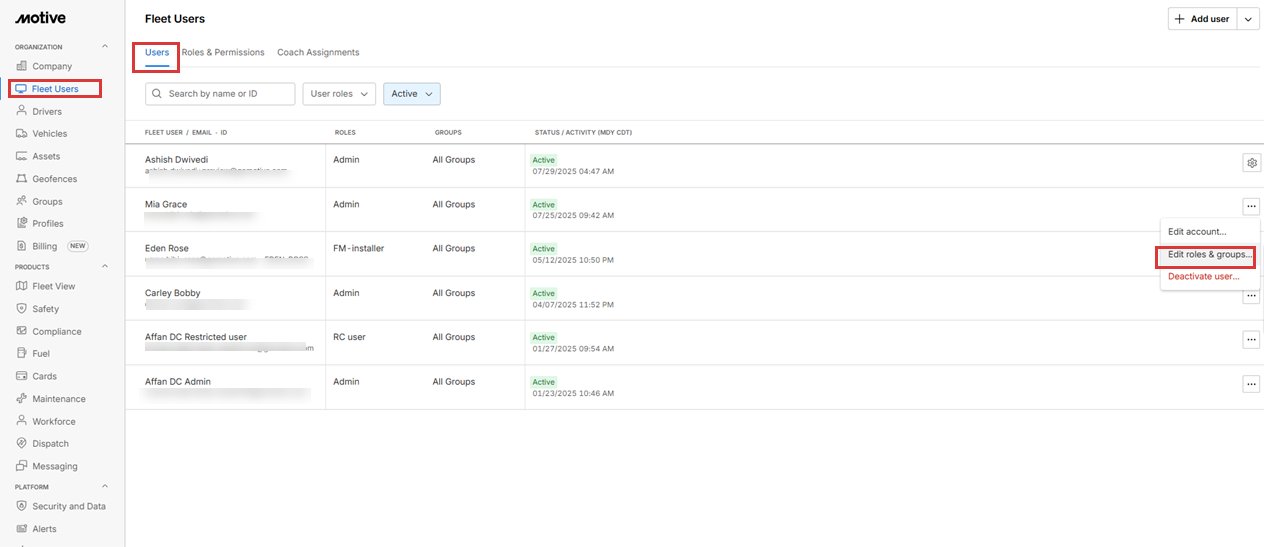
Task: Open the three-dot menu for Mia Grace
Action: (1251, 206)
